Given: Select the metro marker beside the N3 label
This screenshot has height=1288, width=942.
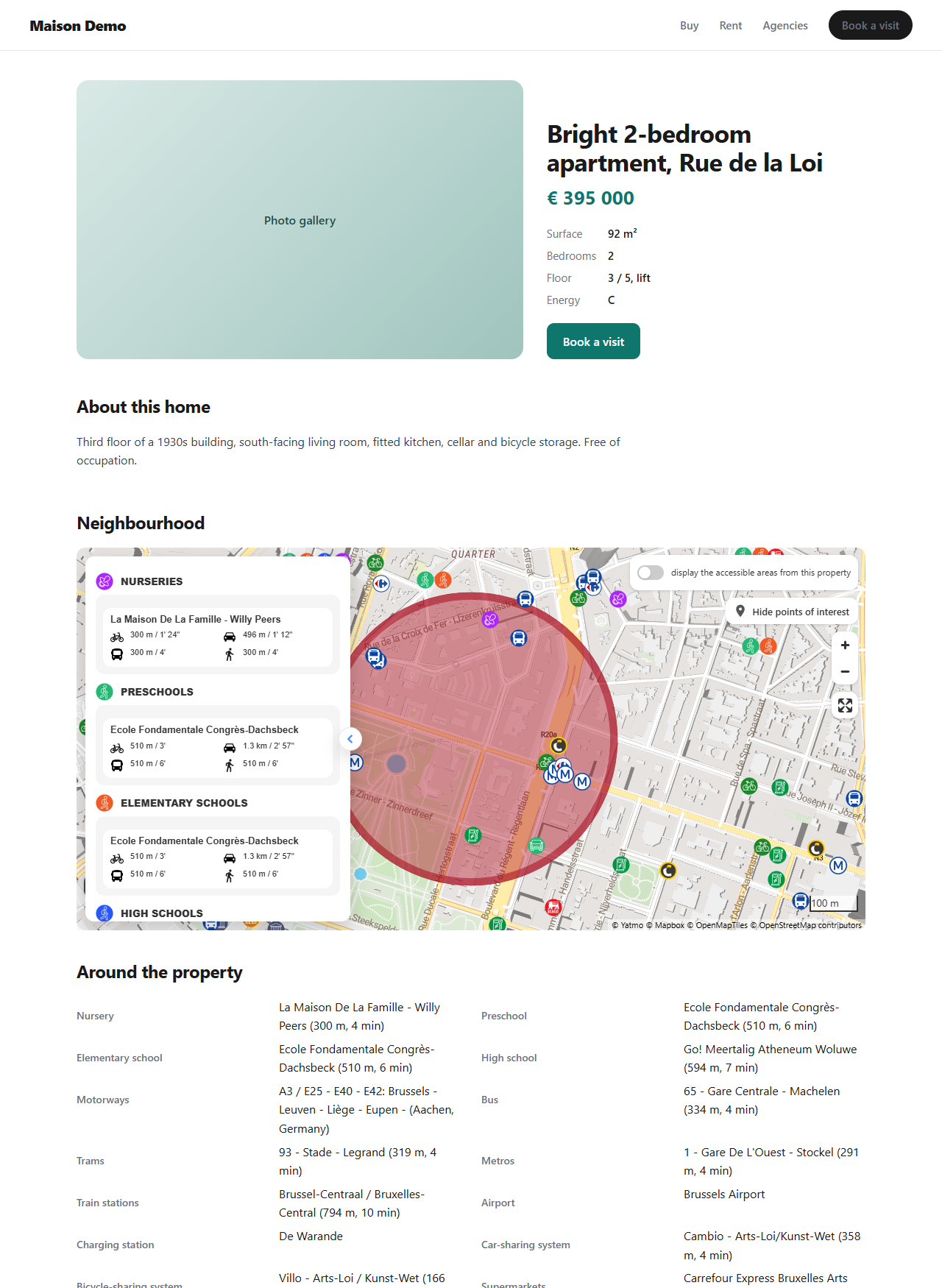Looking at the screenshot, I should pos(838,866).
